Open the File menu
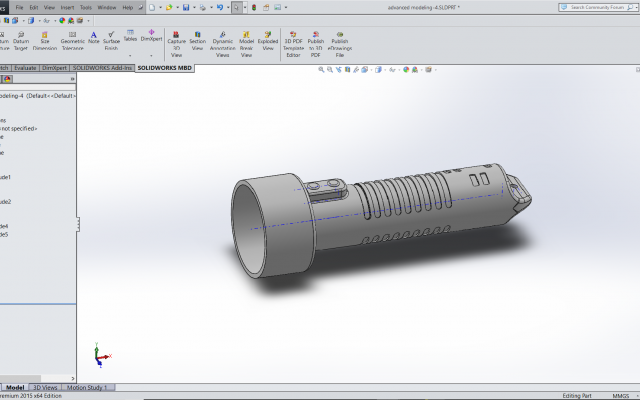This screenshot has width=640, height=400. pos(19,7)
